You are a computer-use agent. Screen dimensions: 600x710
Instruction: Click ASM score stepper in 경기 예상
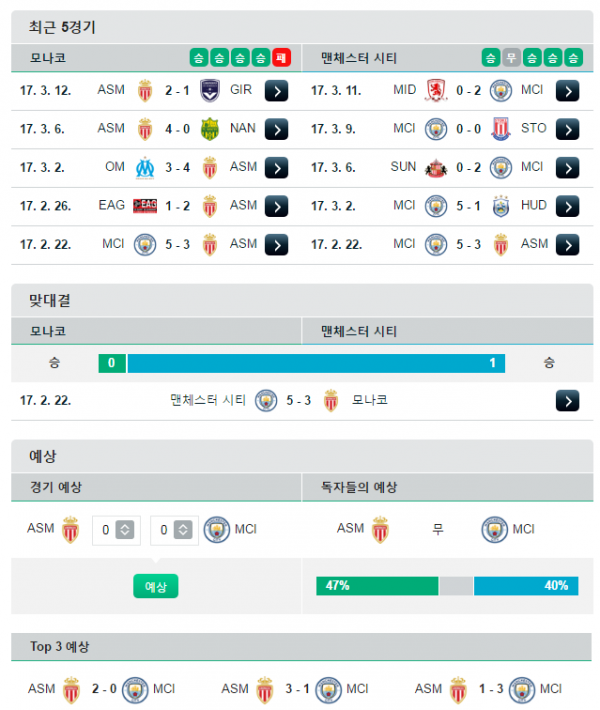pyautogui.click(x=125, y=530)
